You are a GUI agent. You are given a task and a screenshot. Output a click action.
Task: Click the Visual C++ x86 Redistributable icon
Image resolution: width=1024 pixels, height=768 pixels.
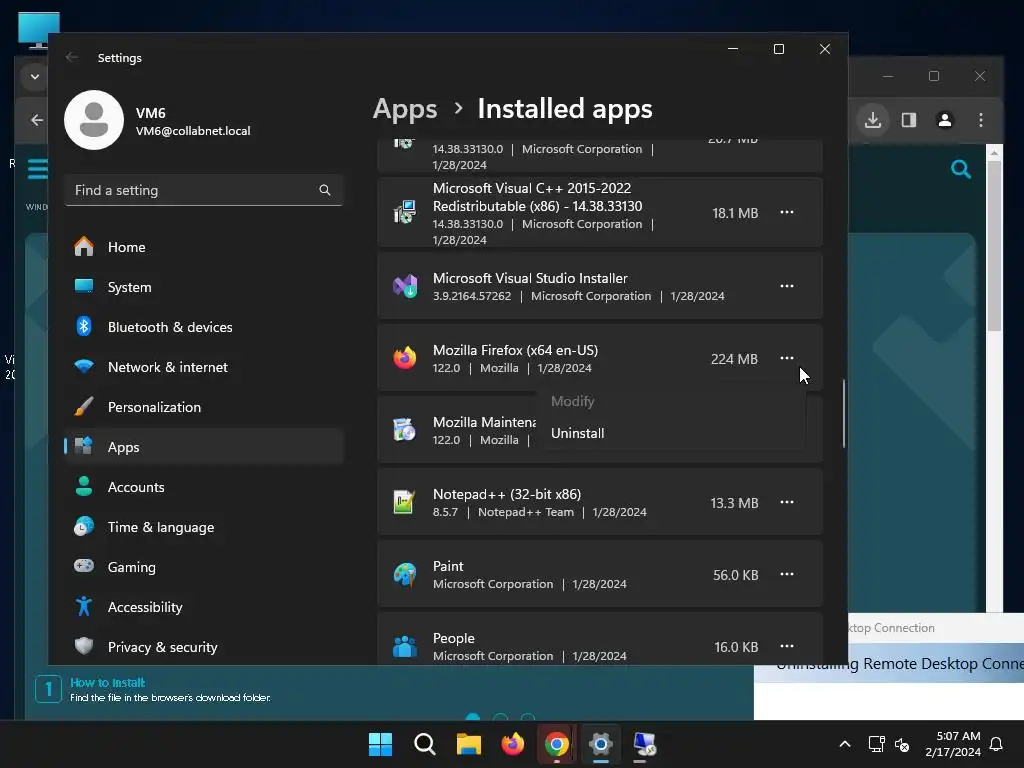[x=405, y=212]
